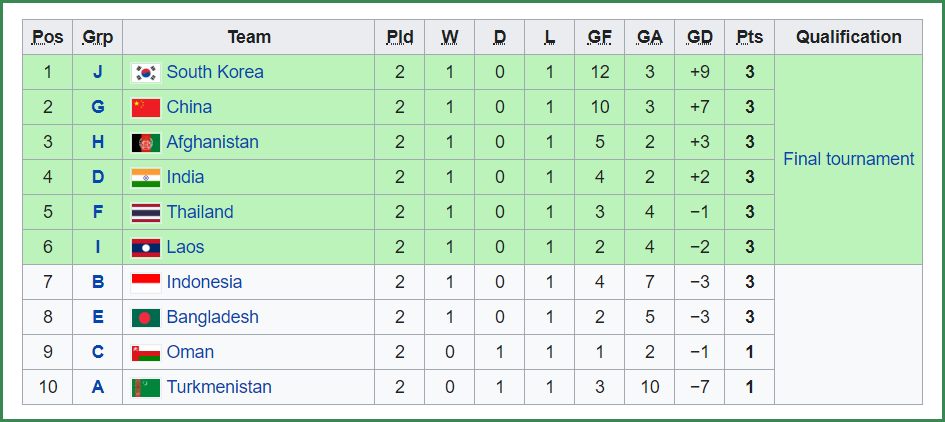Open the South Korea team link
This screenshot has height=422, width=945.
(215, 72)
